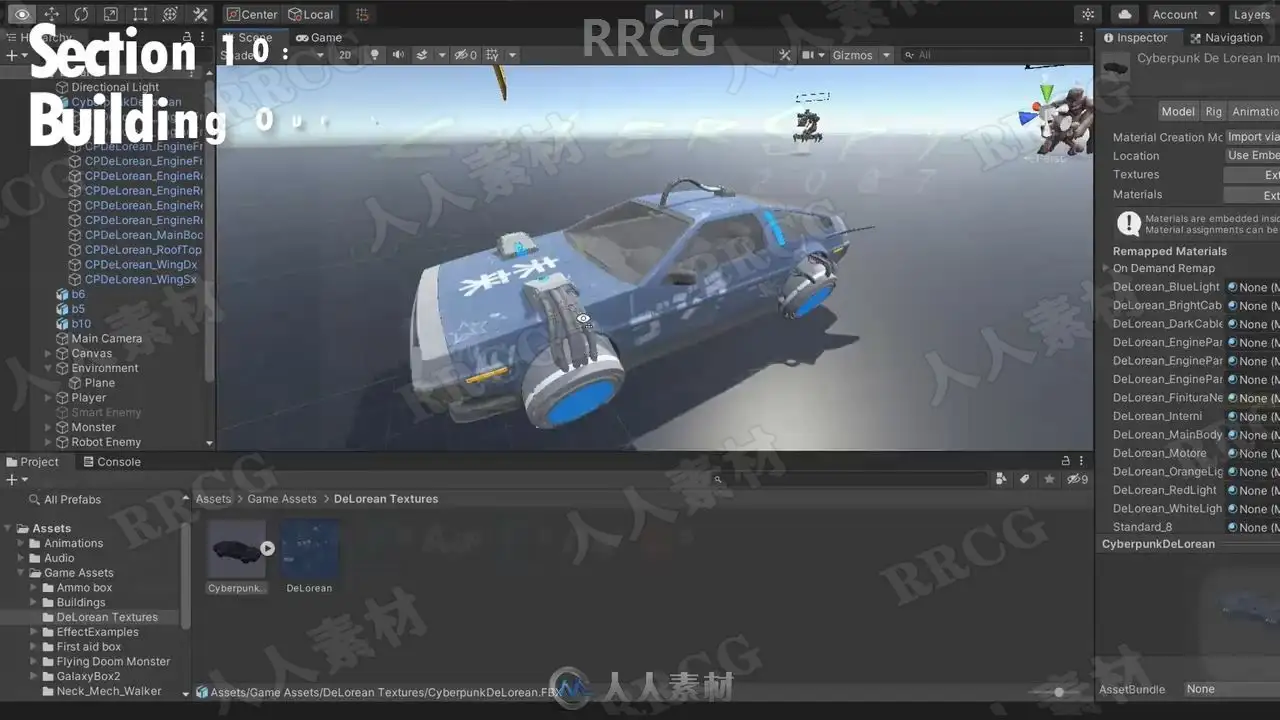Click the scene view orientation gizmo

[1045, 116]
